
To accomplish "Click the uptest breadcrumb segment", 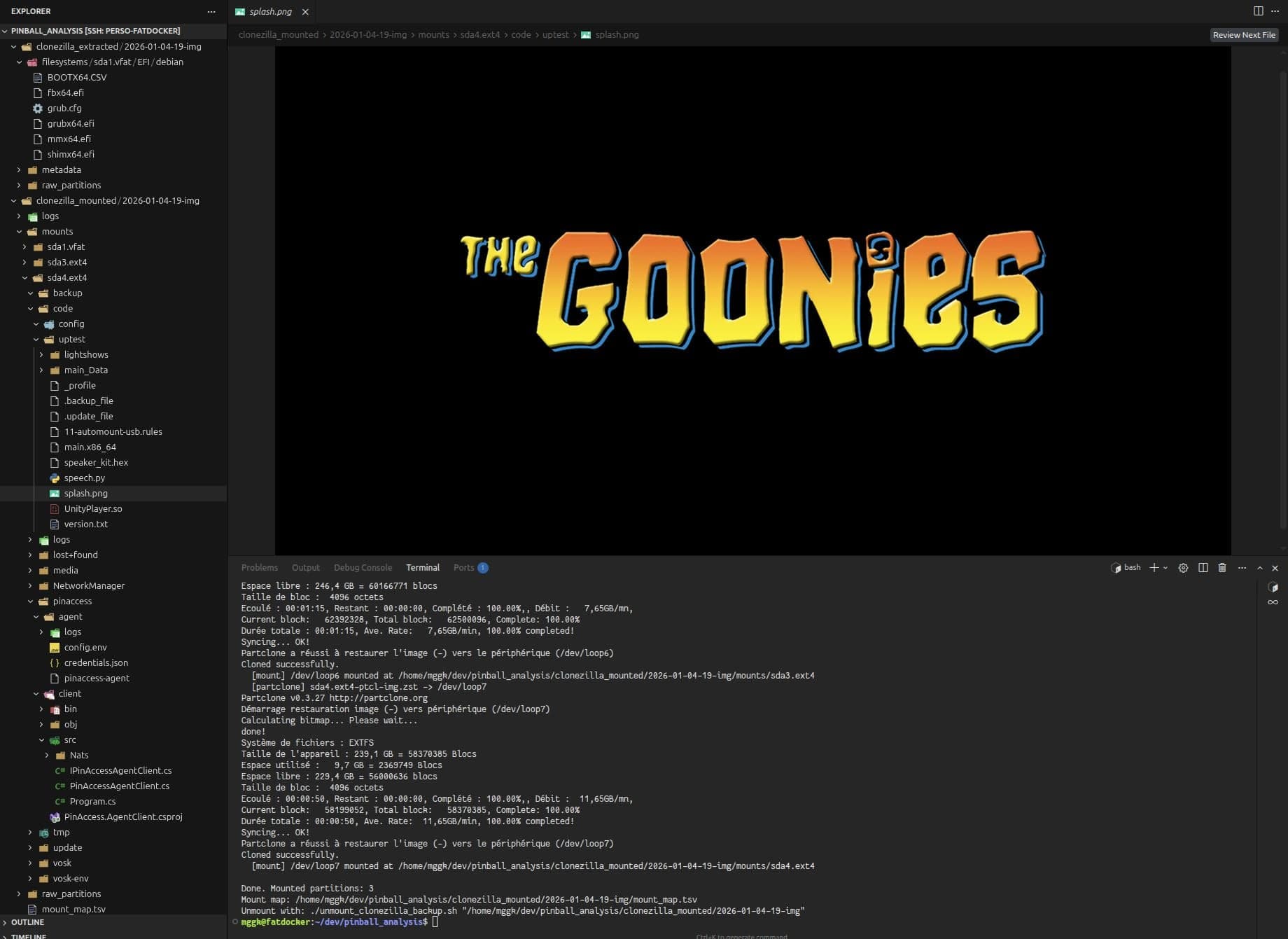I will coord(555,35).
